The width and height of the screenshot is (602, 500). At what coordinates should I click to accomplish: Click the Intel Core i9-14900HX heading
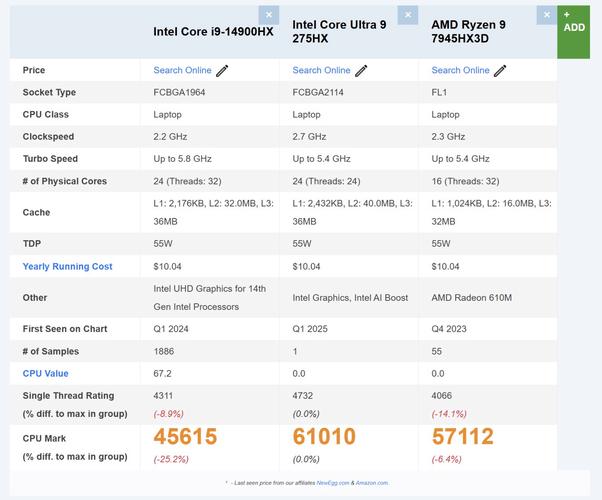point(213,32)
